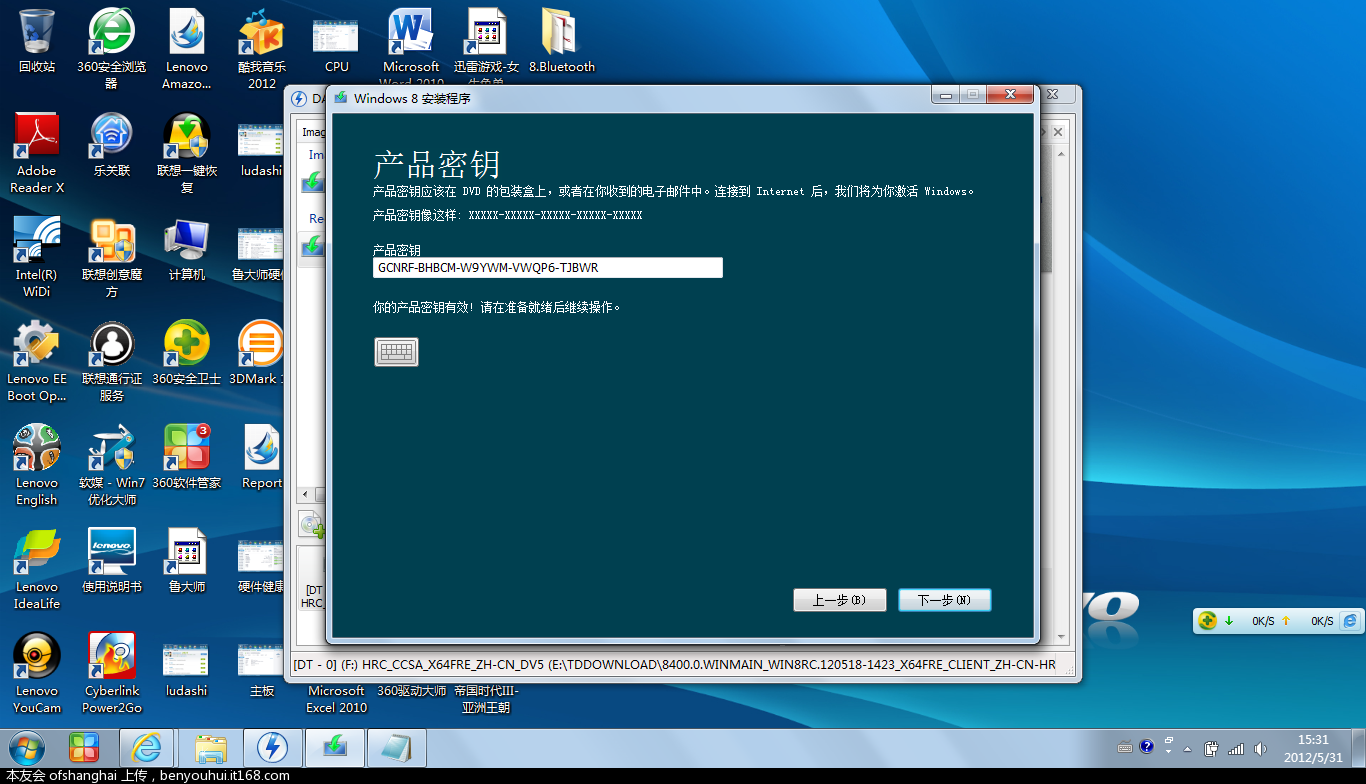The height and width of the screenshot is (784, 1366).
Task: Select 360安全卫士 desktop icon
Action: (187, 354)
